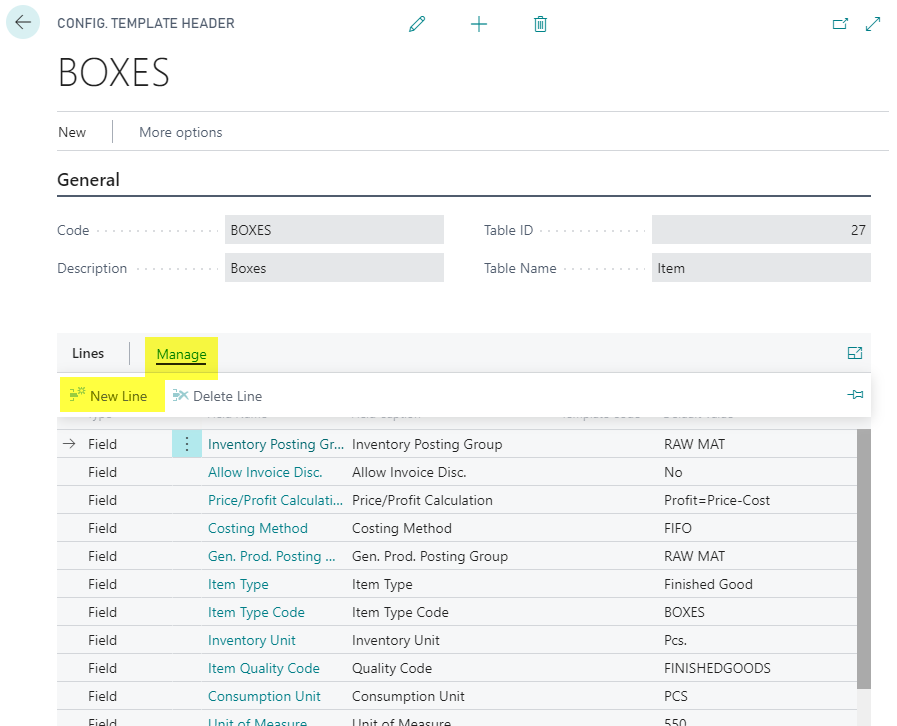Pin the Lines action bar

(855, 395)
